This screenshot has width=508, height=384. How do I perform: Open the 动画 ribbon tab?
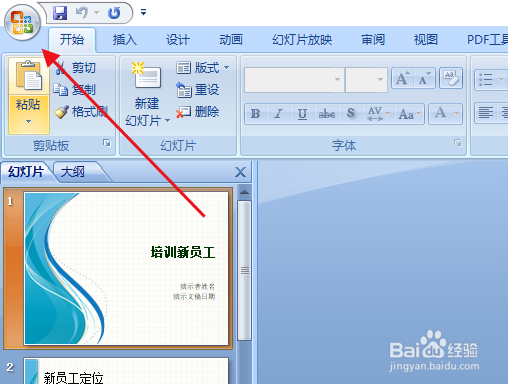click(231, 40)
